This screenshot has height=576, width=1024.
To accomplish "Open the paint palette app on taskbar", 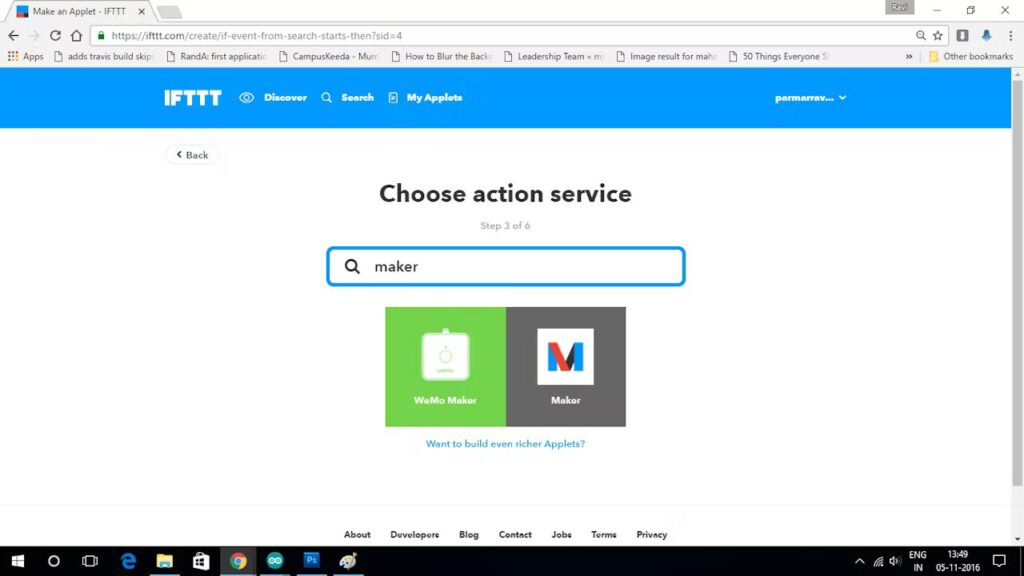I will (348, 561).
